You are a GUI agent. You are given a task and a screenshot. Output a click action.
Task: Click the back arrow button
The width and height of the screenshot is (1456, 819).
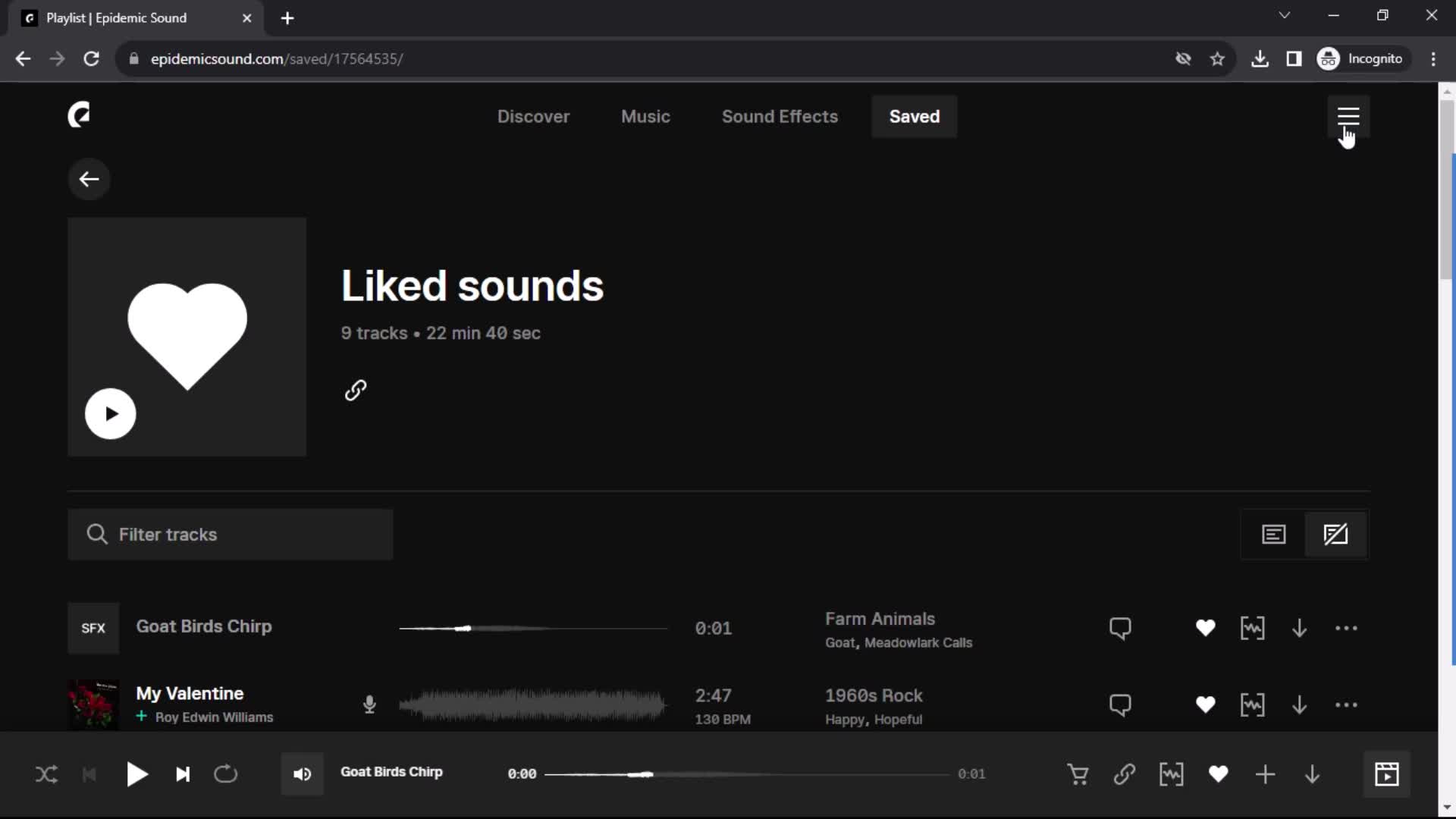[x=89, y=179]
